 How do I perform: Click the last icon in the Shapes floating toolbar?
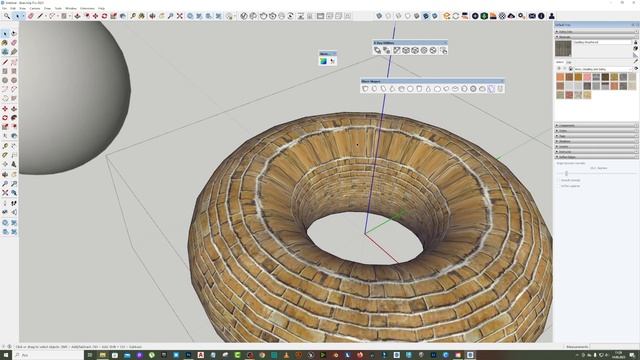pyautogui.click(x=500, y=89)
